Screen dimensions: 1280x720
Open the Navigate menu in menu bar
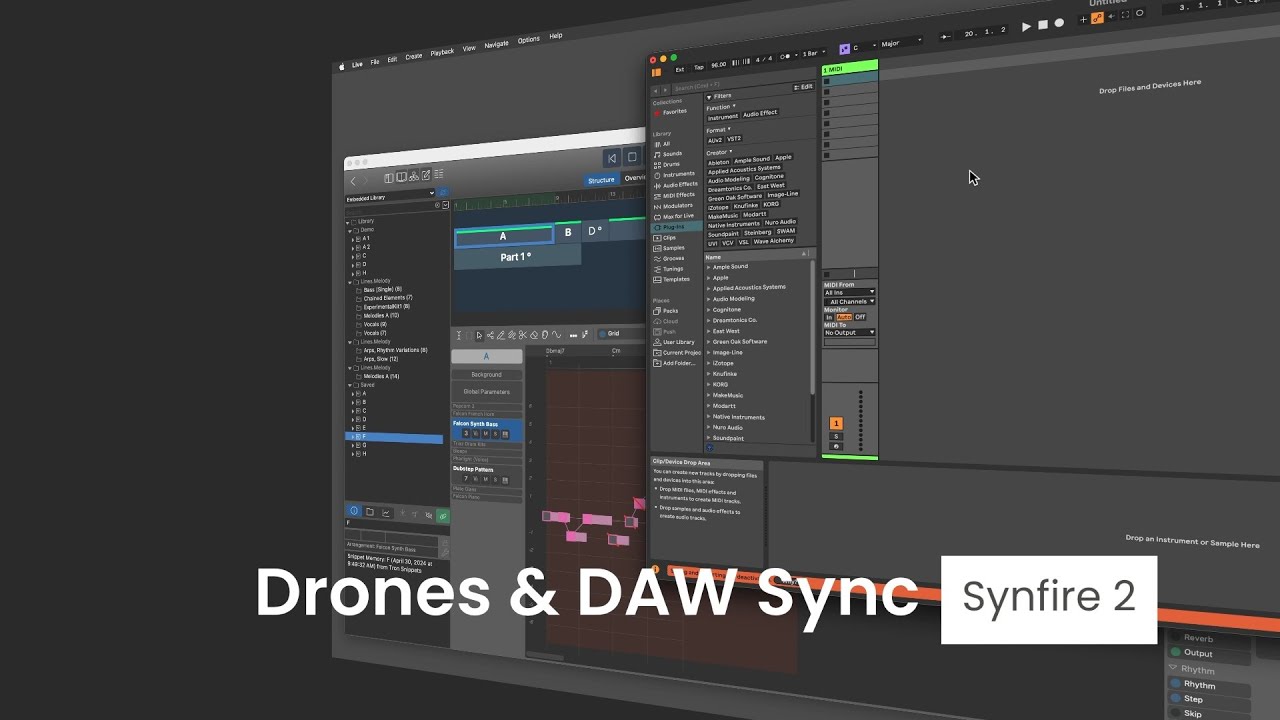click(496, 45)
